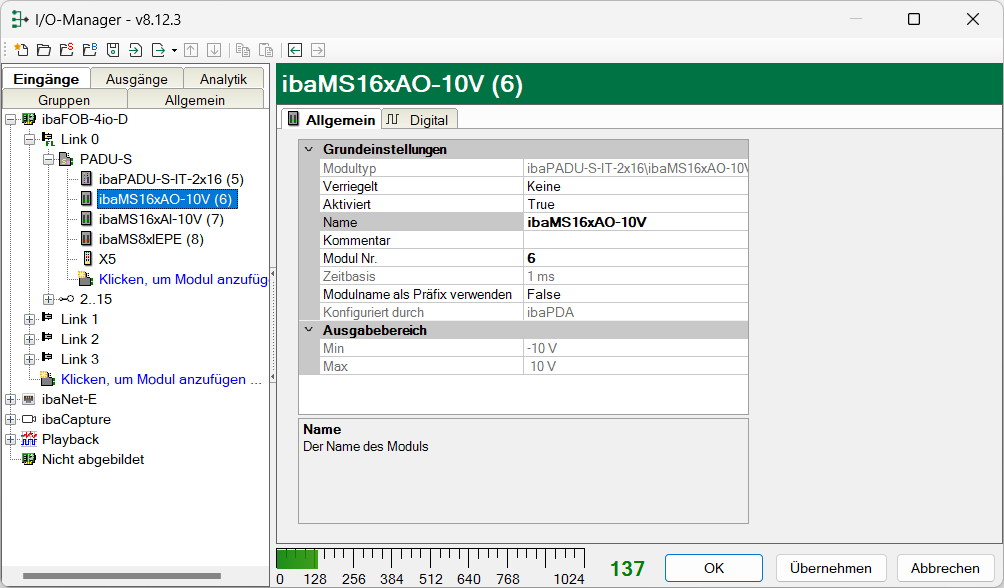Switch to the Digital tab
This screenshot has height=588, width=1004.
tap(419, 120)
